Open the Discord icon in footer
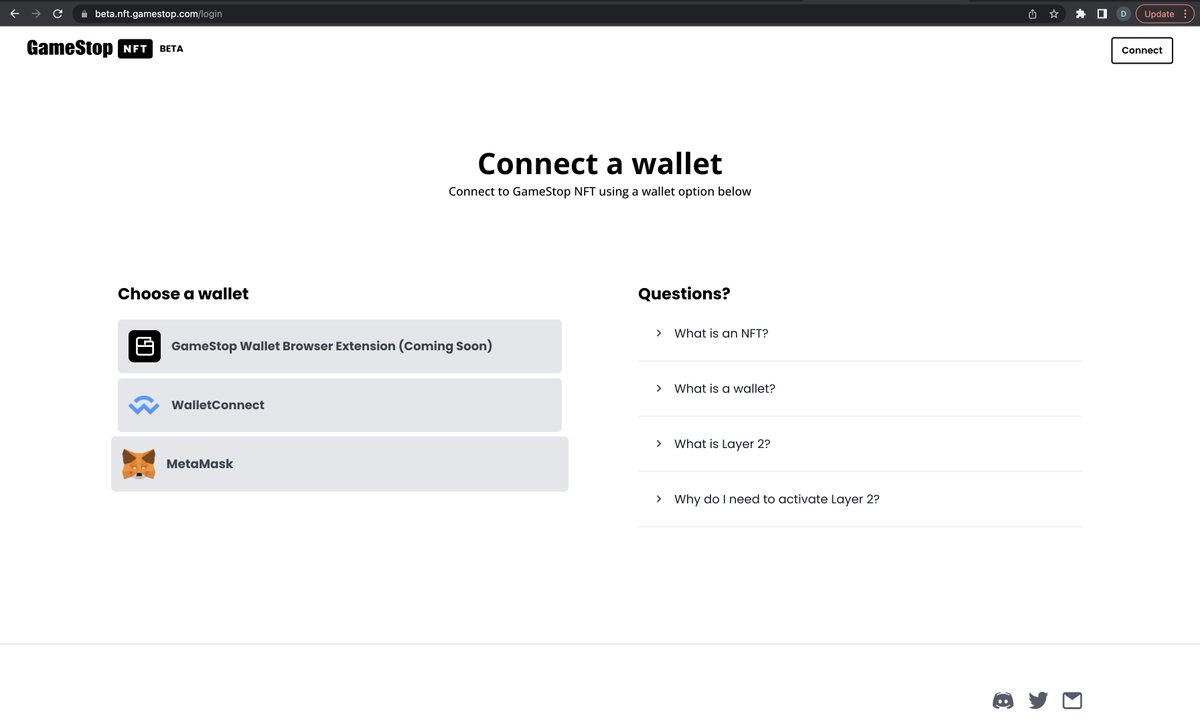Image resolution: width=1200 pixels, height=724 pixels. (x=1003, y=700)
